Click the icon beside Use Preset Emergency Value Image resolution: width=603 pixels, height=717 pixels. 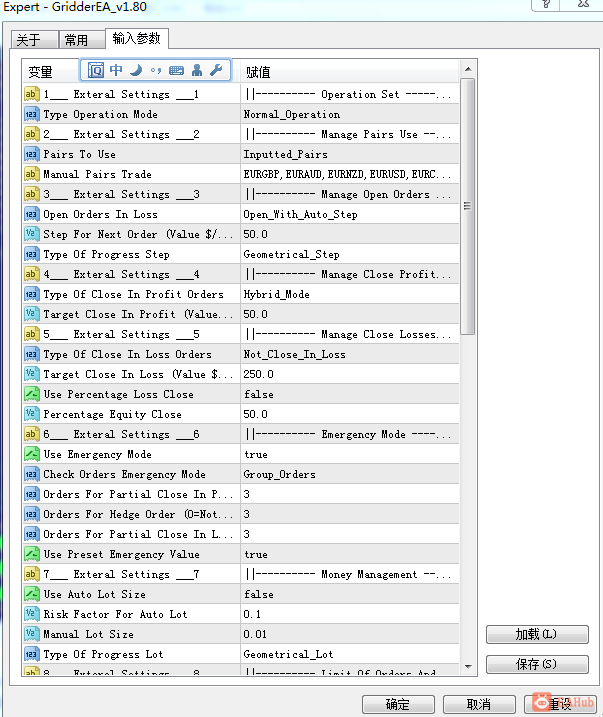(x=32, y=554)
